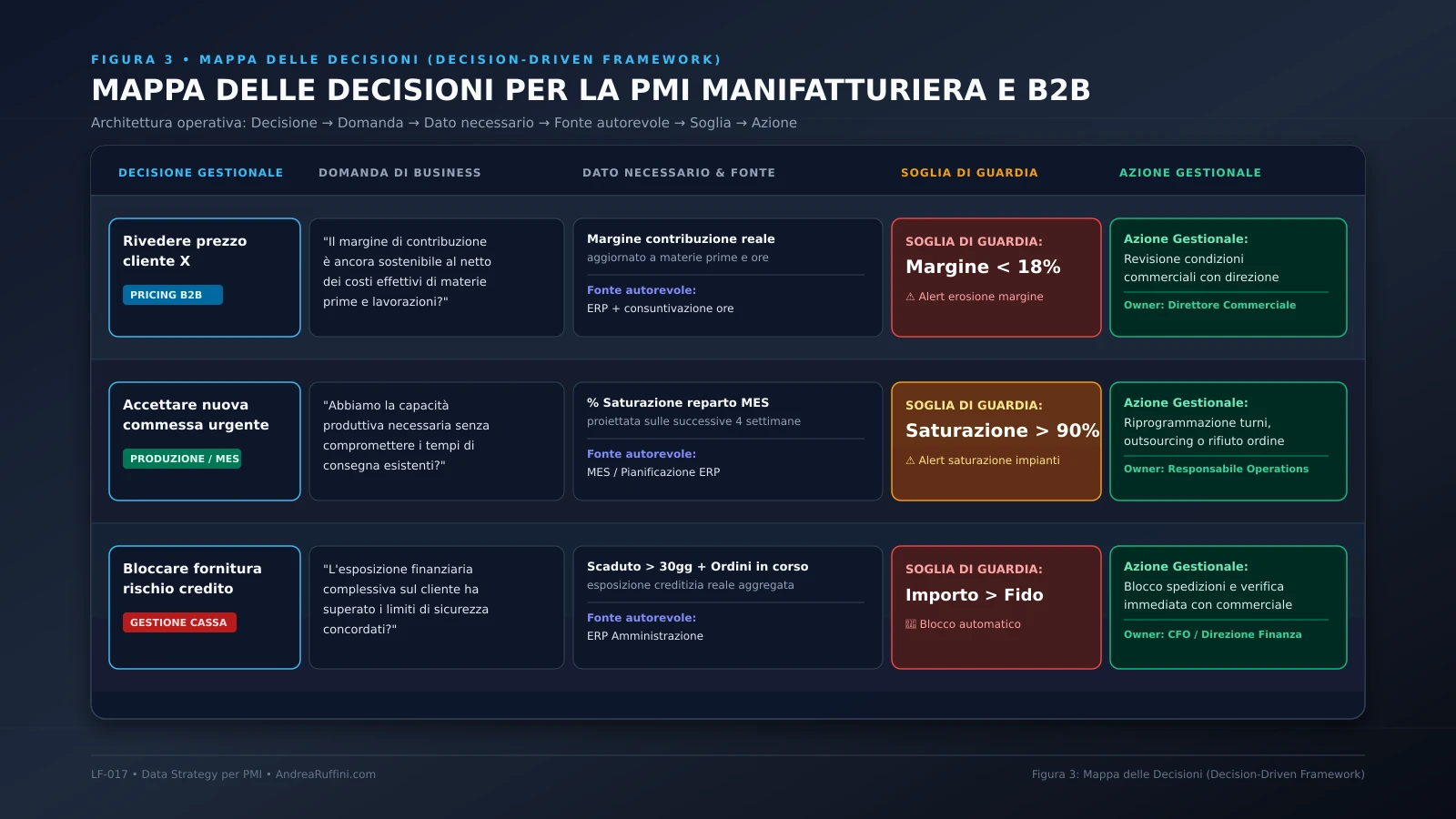Click 'aggiornato a materie prime e ore' note
Image resolution: width=1456 pixels, height=819 pixels.
tap(678, 258)
